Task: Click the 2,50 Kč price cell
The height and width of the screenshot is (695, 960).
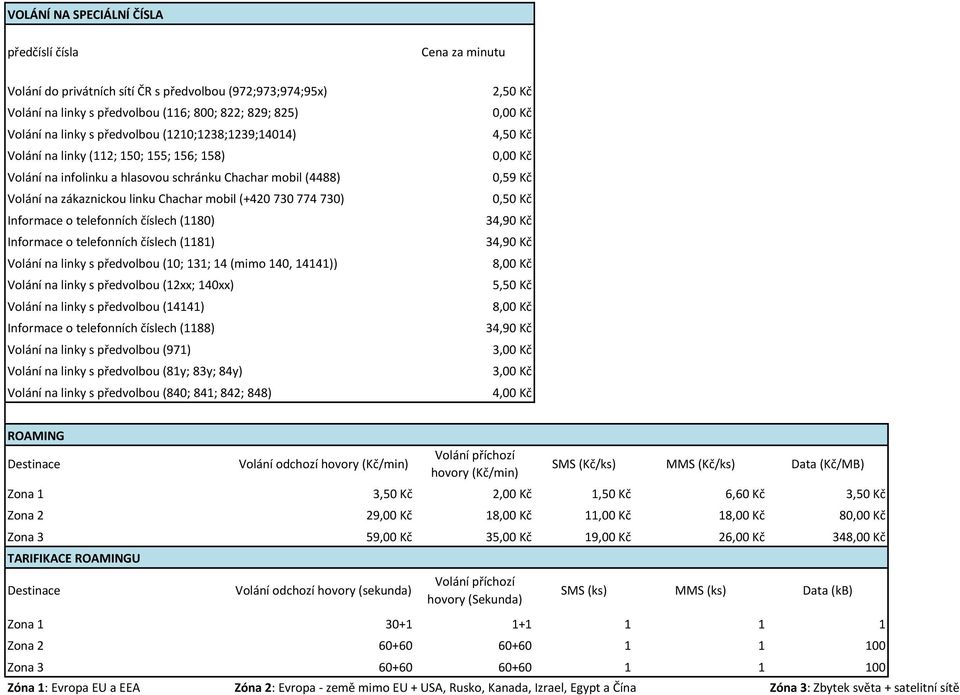Action: (512, 91)
